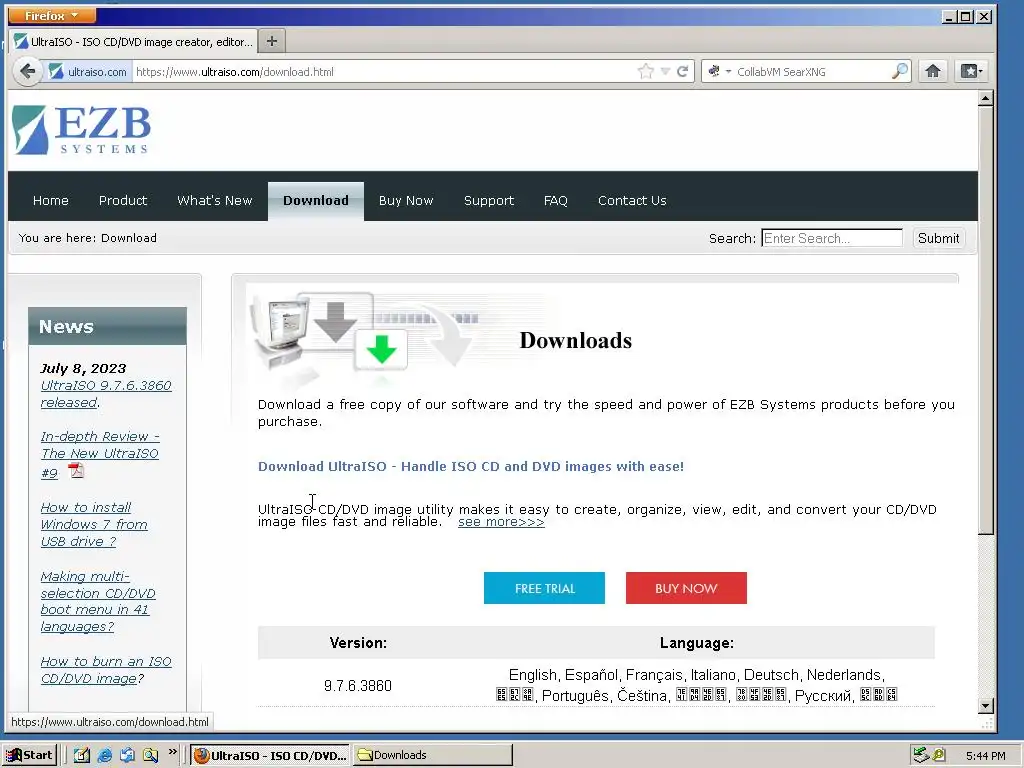Open the Windows Start menu
Screen dimensions: 1024x768
coord(29,755)
